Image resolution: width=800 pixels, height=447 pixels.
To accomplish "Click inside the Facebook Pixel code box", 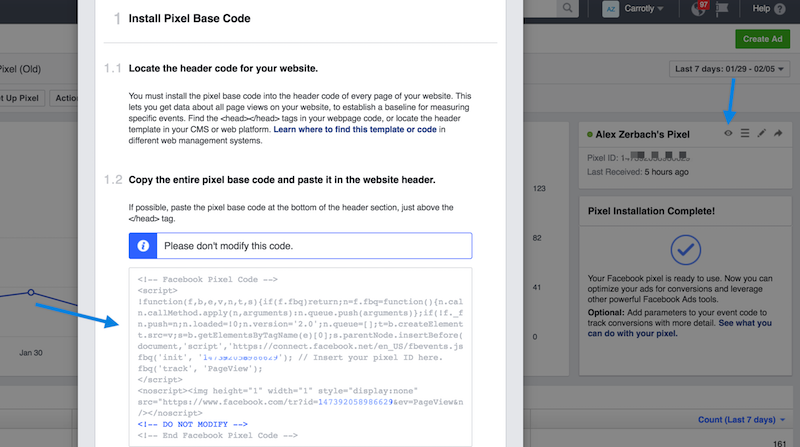I will pyautogui.click(x=300, y=357).
